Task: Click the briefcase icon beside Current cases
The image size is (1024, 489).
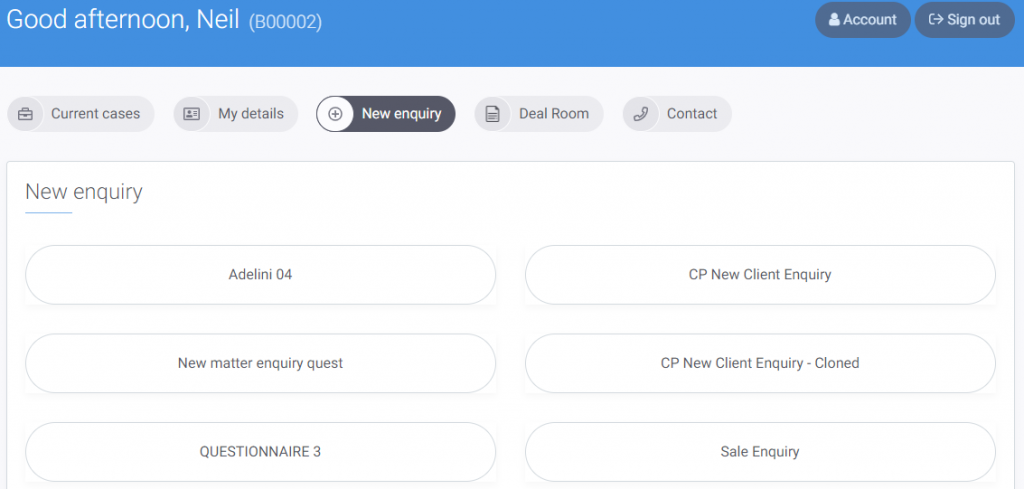Action: click(x=25, y=114)
